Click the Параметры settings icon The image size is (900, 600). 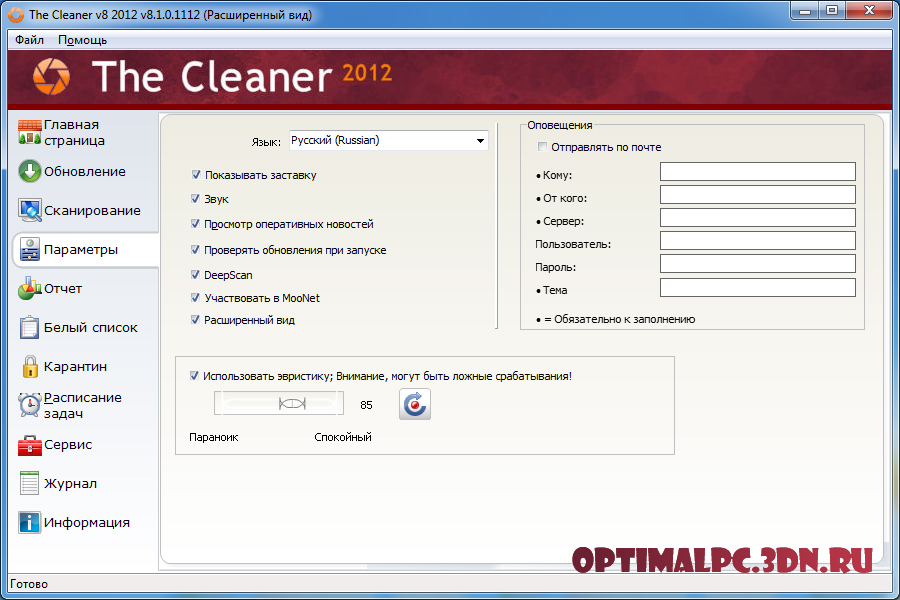pyautogui.click(x=29, y=249)
